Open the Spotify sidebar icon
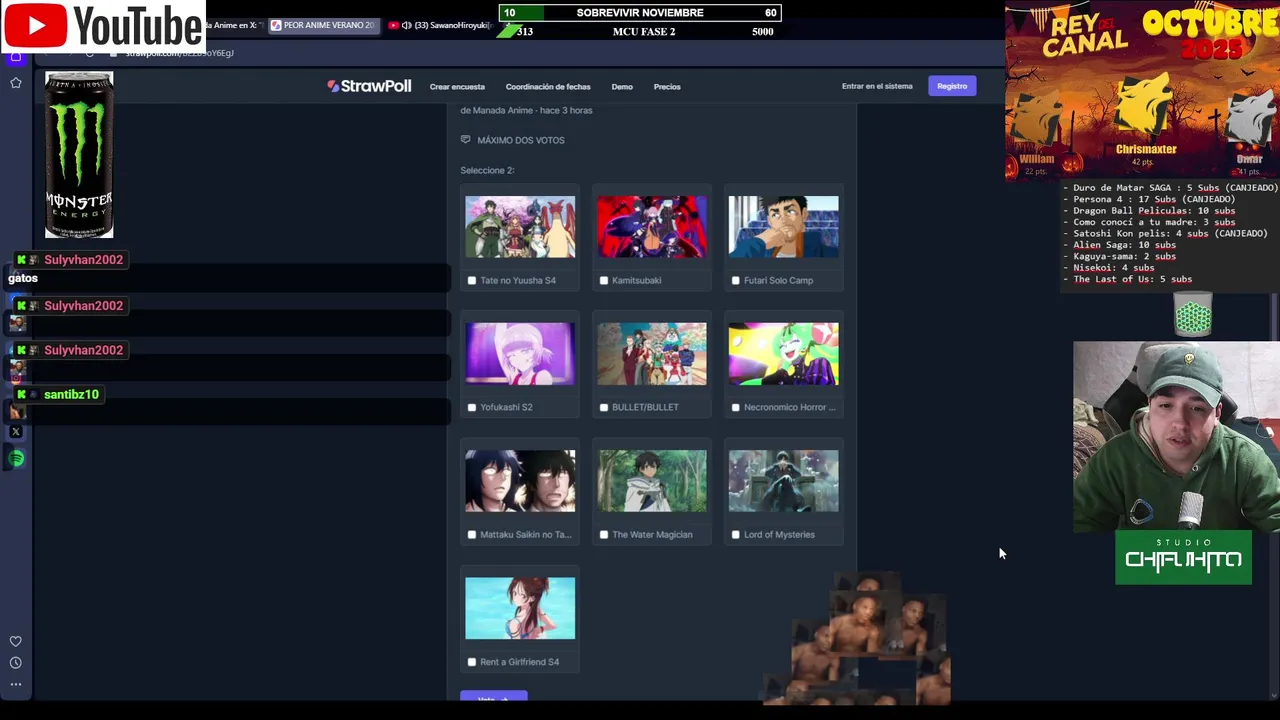This screenshot has width=1280, height=720. (x=16, y=458)
